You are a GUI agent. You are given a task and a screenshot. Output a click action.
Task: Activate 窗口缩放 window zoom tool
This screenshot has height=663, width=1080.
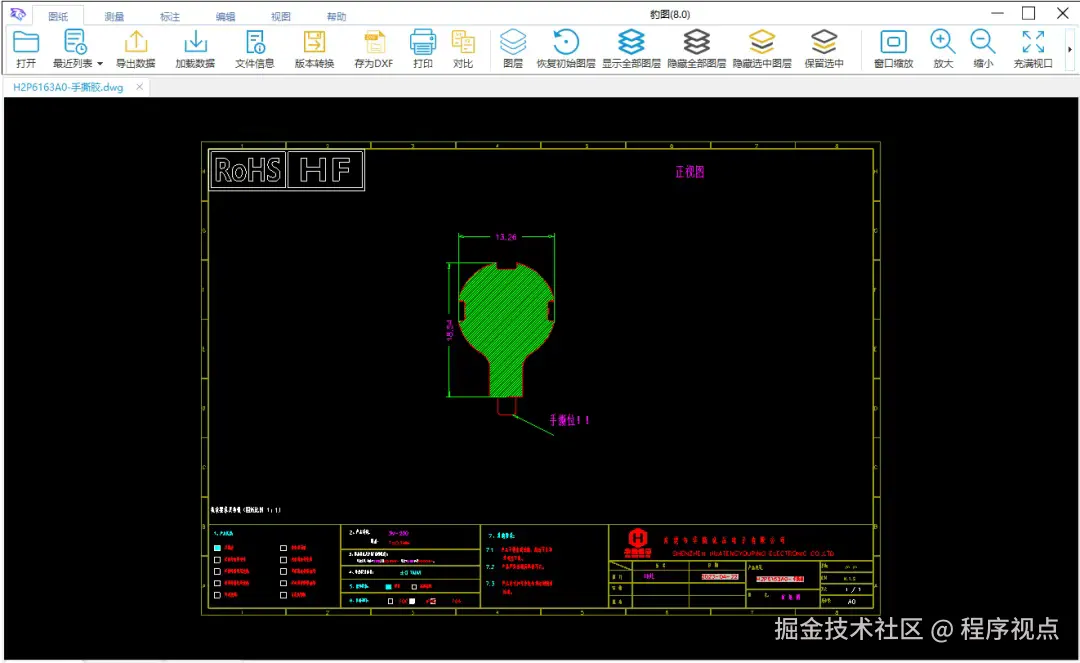[x=893, y=42]
